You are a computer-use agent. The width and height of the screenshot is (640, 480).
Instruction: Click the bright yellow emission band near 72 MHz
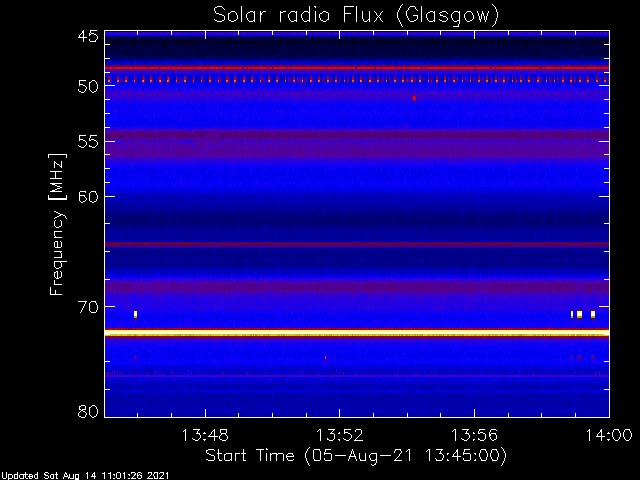tap(357, 333)
